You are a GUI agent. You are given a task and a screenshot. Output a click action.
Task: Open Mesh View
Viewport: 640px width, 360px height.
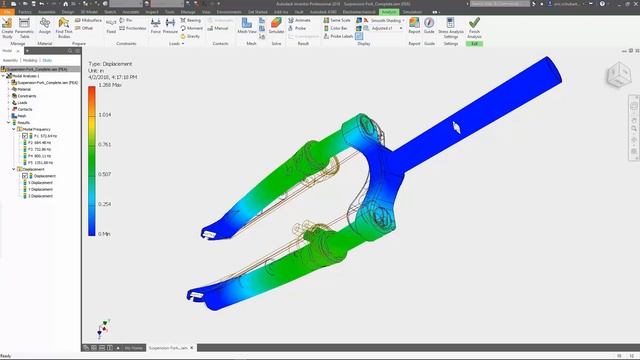click(x=247, y=26)
